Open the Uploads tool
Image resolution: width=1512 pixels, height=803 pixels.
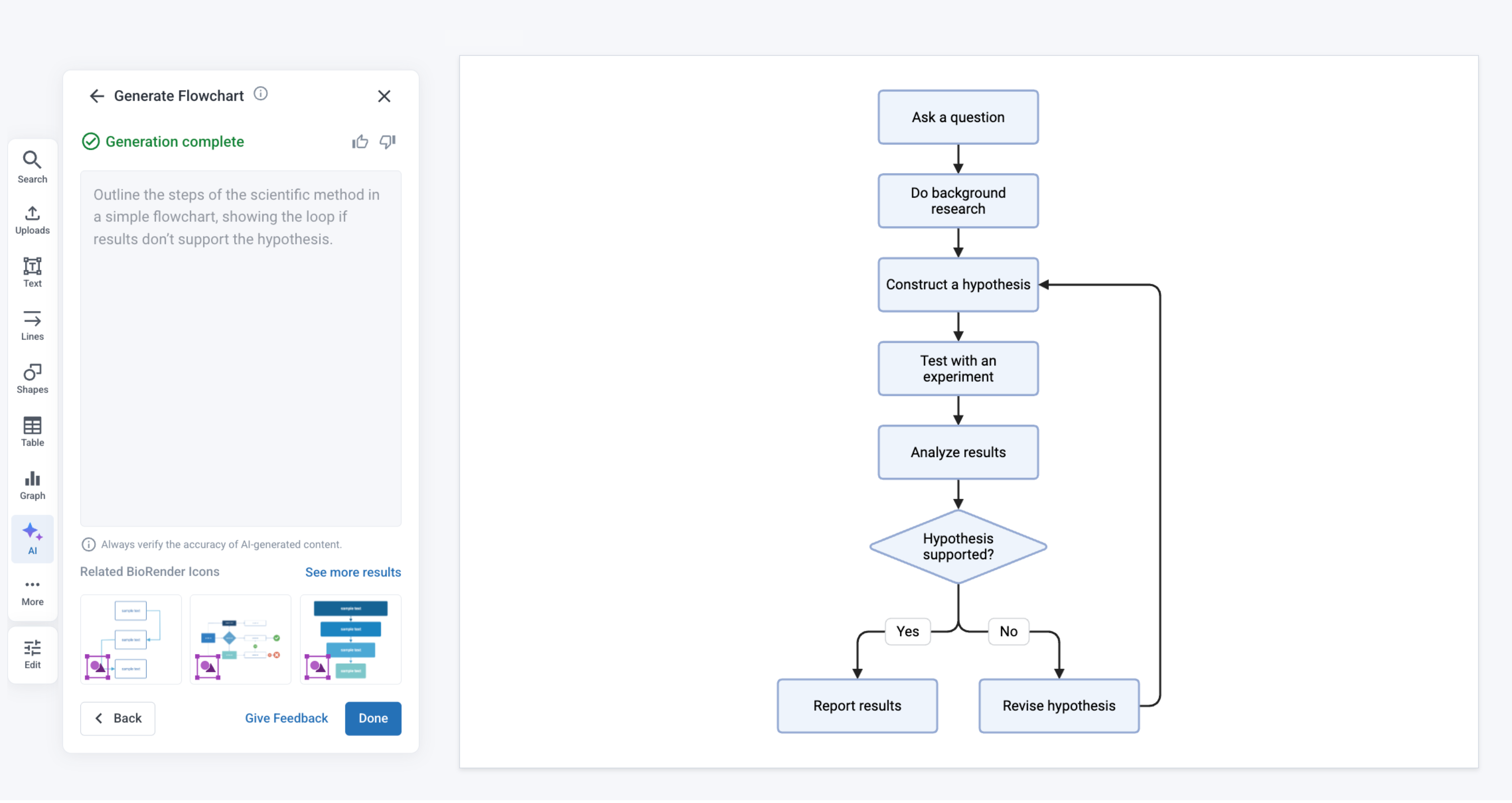(32, 220)
